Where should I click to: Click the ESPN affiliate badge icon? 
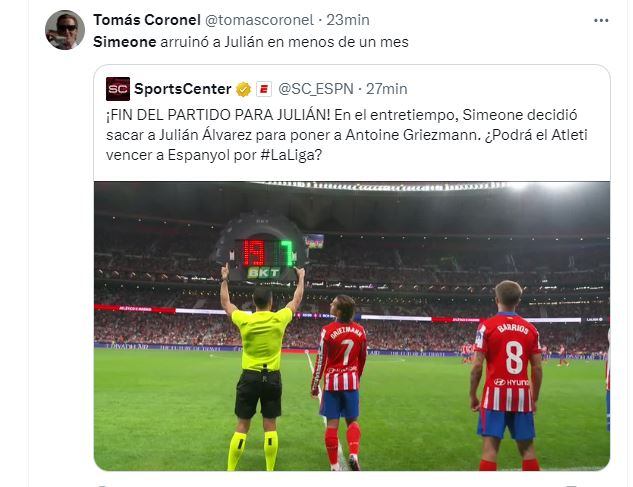[264, 89]
